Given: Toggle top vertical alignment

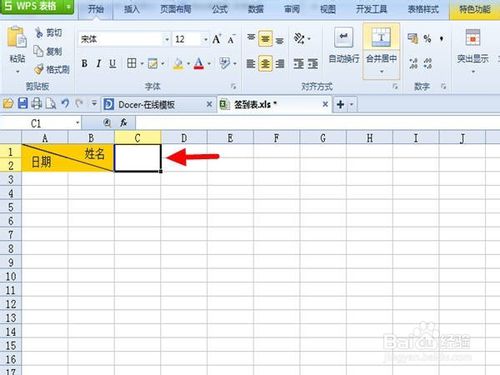Looking at the screenshot, I should (x=251, y=38).
